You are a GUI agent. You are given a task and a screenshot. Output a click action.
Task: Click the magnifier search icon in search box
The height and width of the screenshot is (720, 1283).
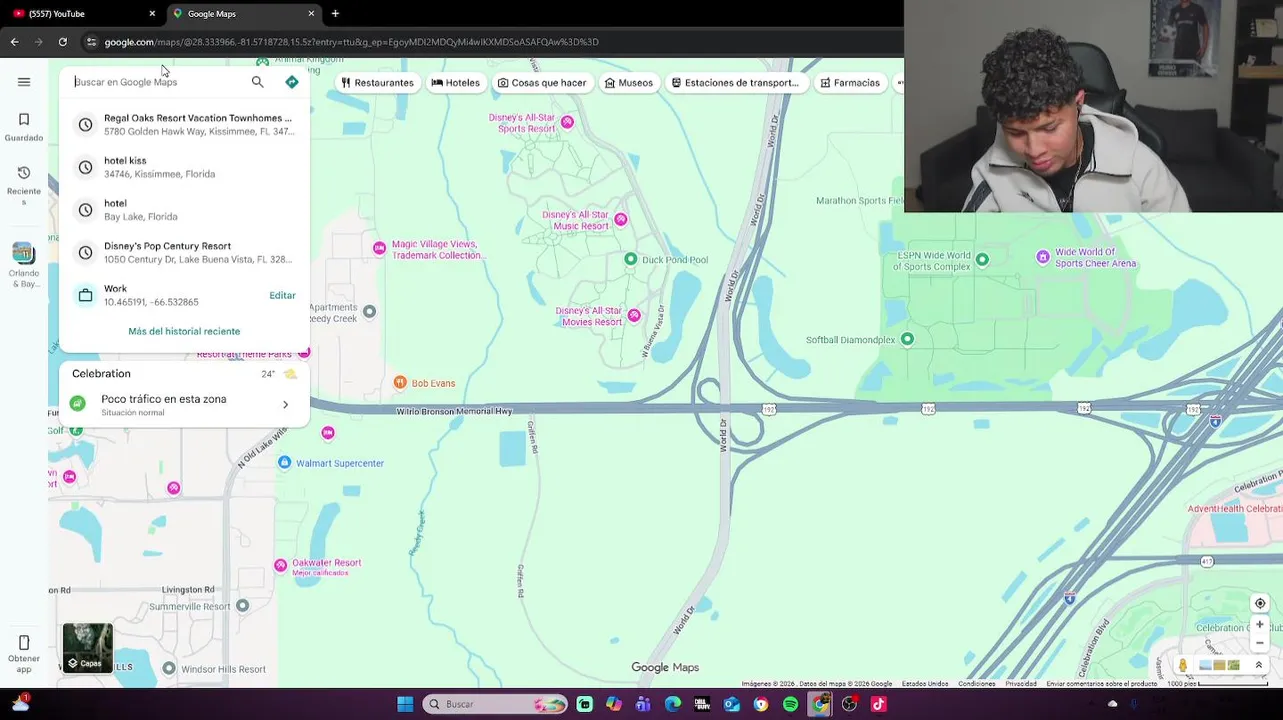[258, 82]
